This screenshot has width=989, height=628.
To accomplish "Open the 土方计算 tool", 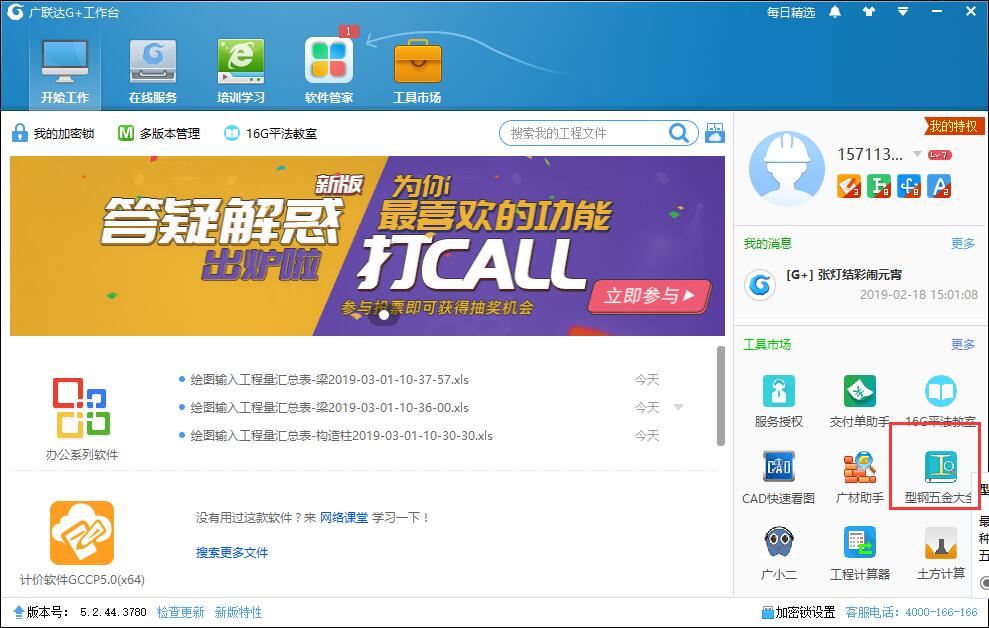I will click(940, 553).
